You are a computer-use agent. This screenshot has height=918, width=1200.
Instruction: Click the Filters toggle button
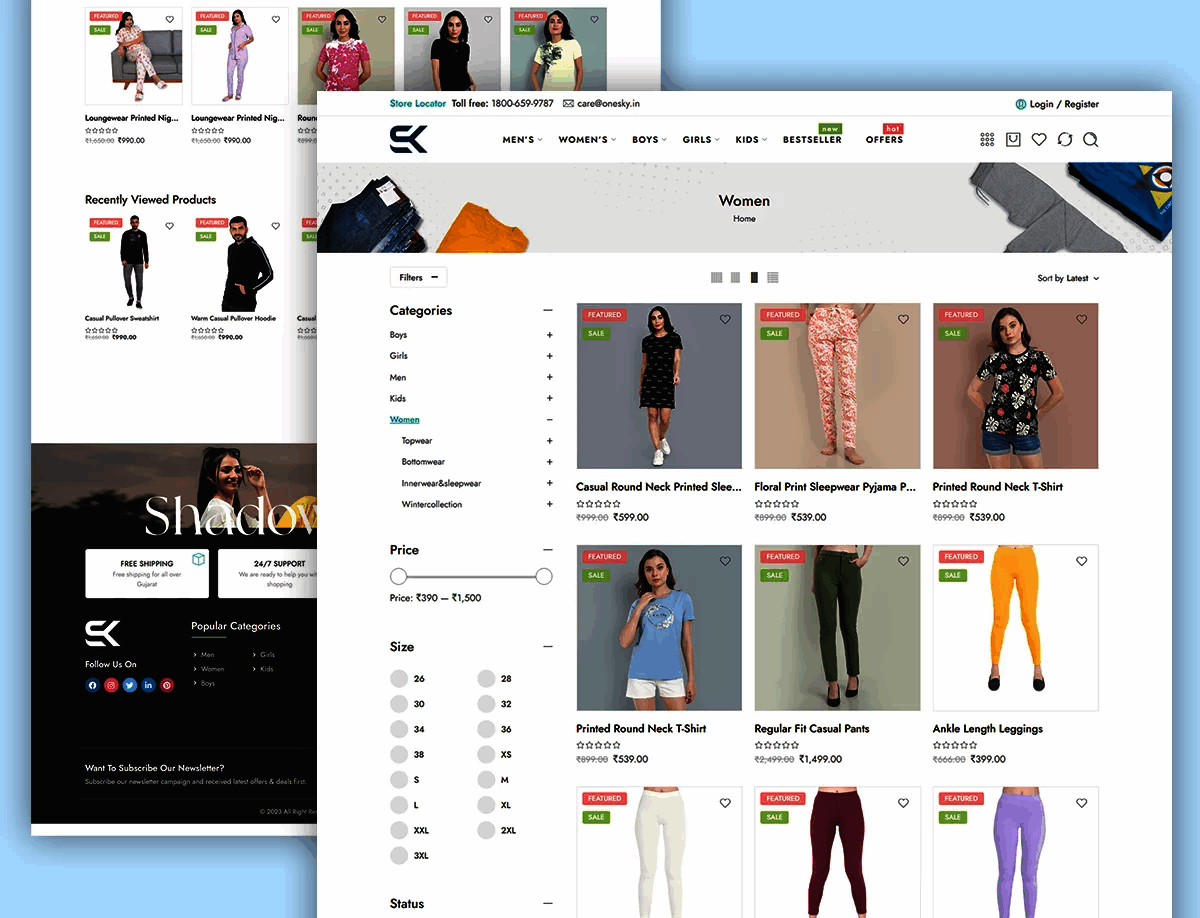(x=418, y=278)
